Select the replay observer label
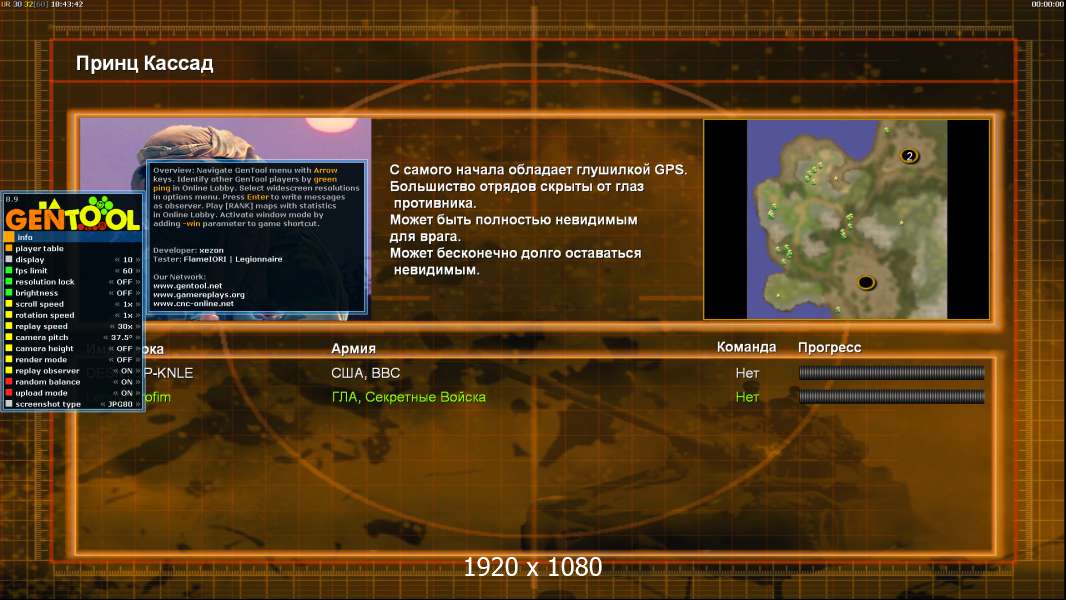The image size is (1066, 600). [47, 371]
